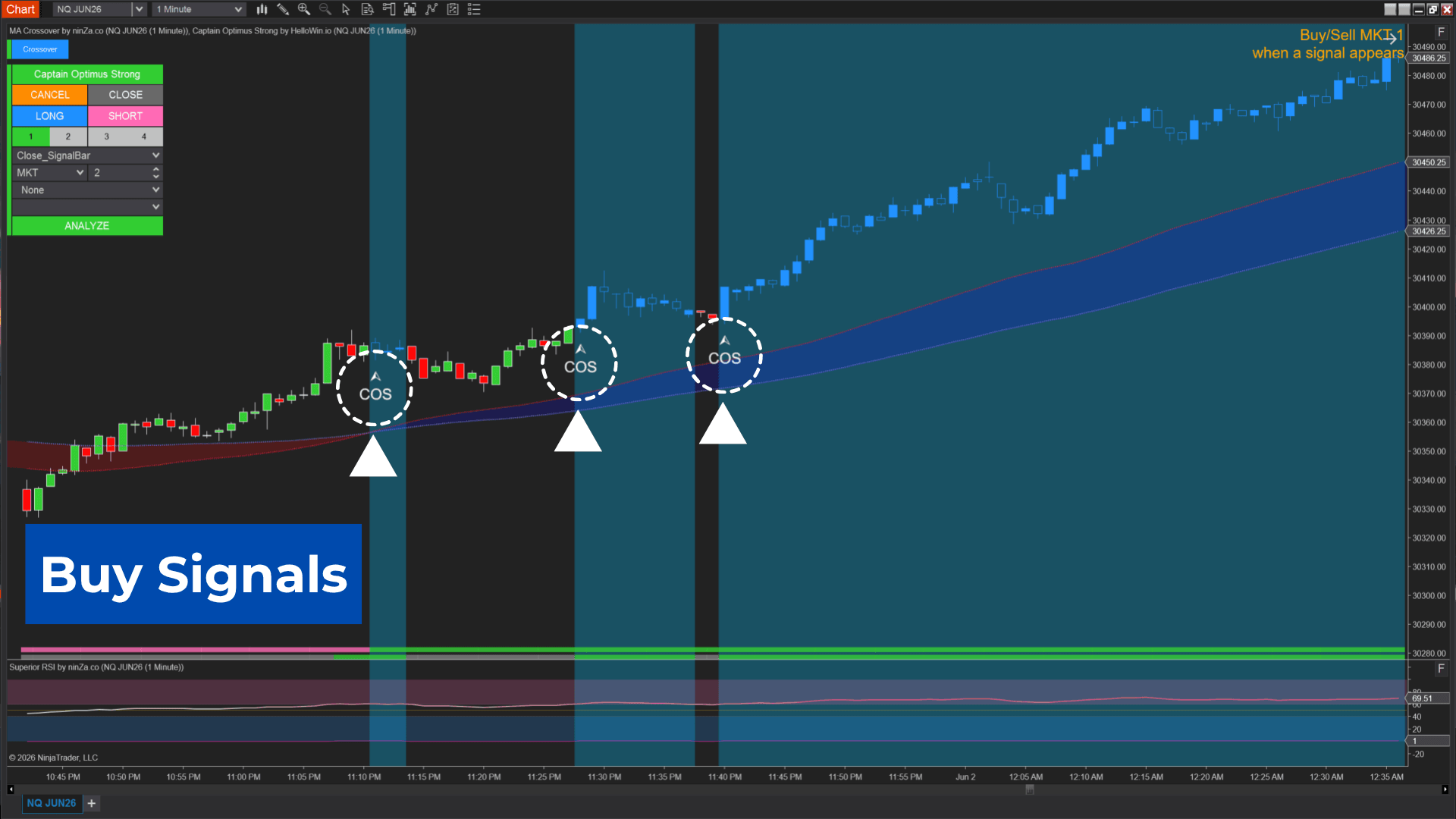Screen dimensions: 1456x819
Task: Click the 11:30 PM time axis label
Action: (604, 777)
